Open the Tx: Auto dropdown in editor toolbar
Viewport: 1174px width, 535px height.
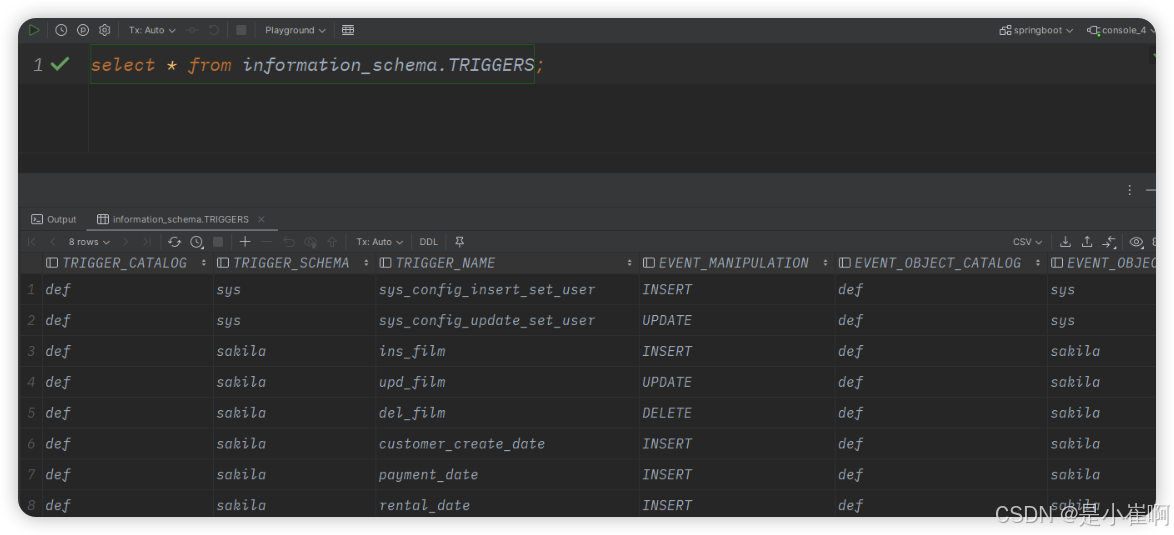tap(152, 30)
